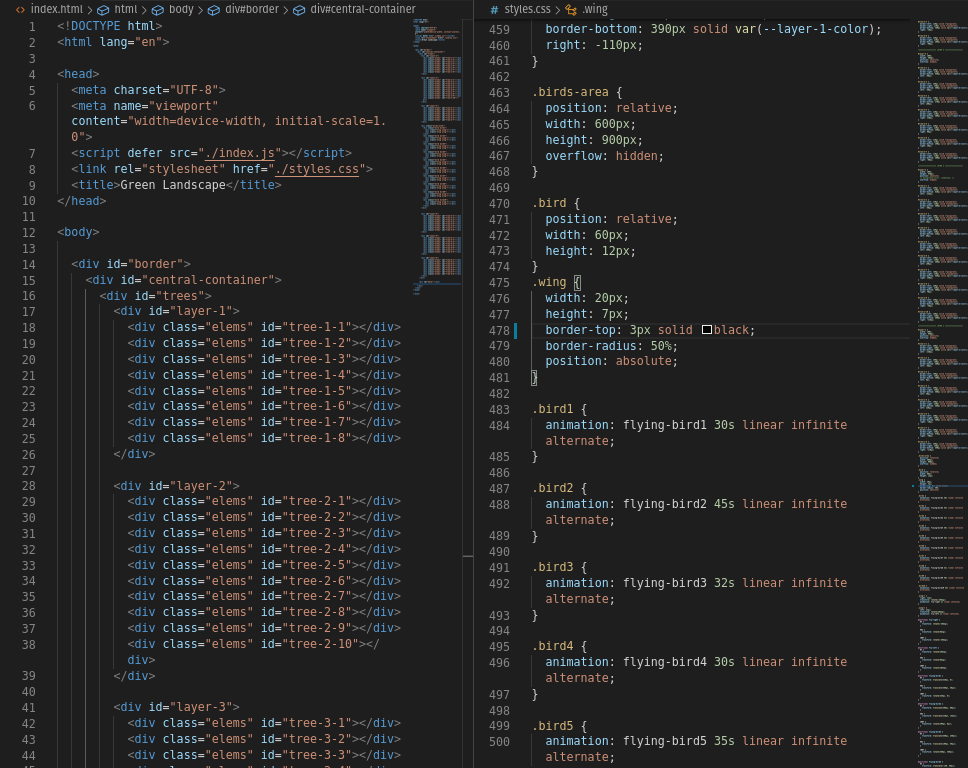Screen dimensions: 968x768
Task: Click the div id="layer-1" opening tag
Action: pyautogui.click(x=177, y=311)
